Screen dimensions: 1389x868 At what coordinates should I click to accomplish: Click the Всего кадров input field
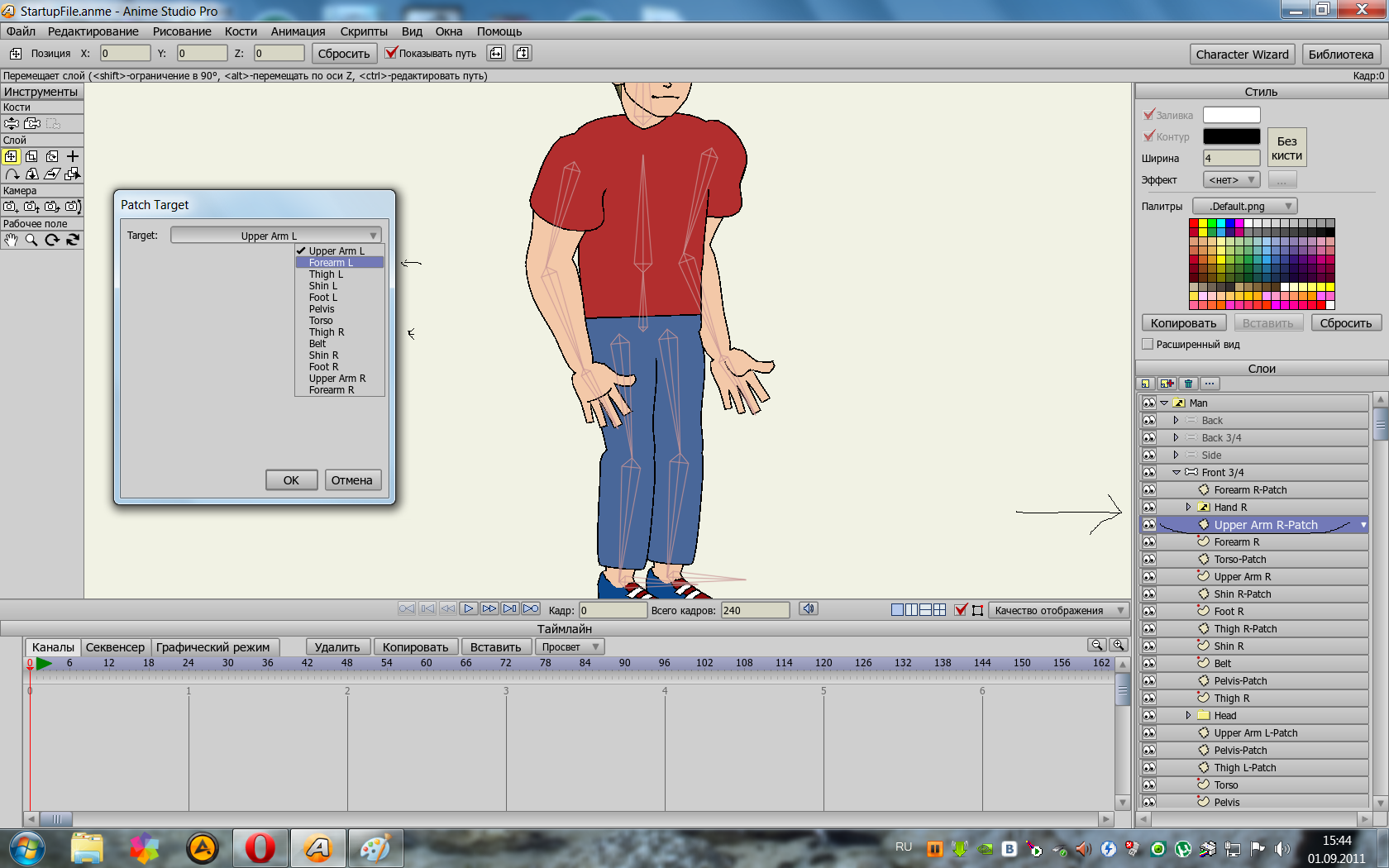pos(754,610)
